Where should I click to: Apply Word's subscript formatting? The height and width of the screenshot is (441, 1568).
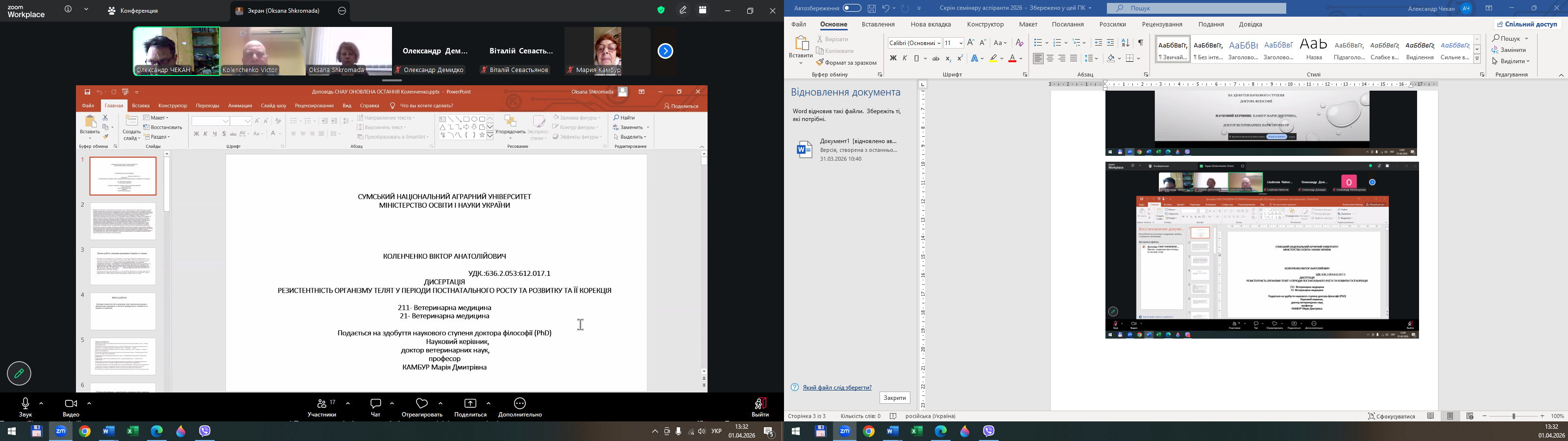(948, 58)
